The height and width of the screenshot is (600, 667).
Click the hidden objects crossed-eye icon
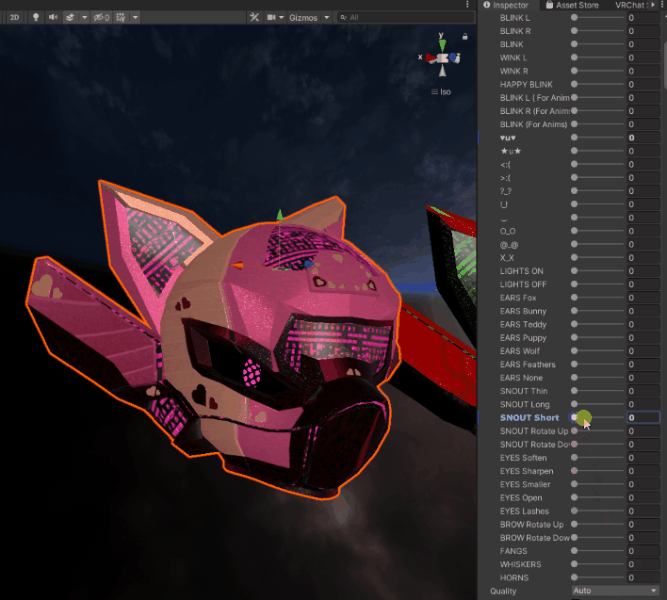[x=101, y=17]
